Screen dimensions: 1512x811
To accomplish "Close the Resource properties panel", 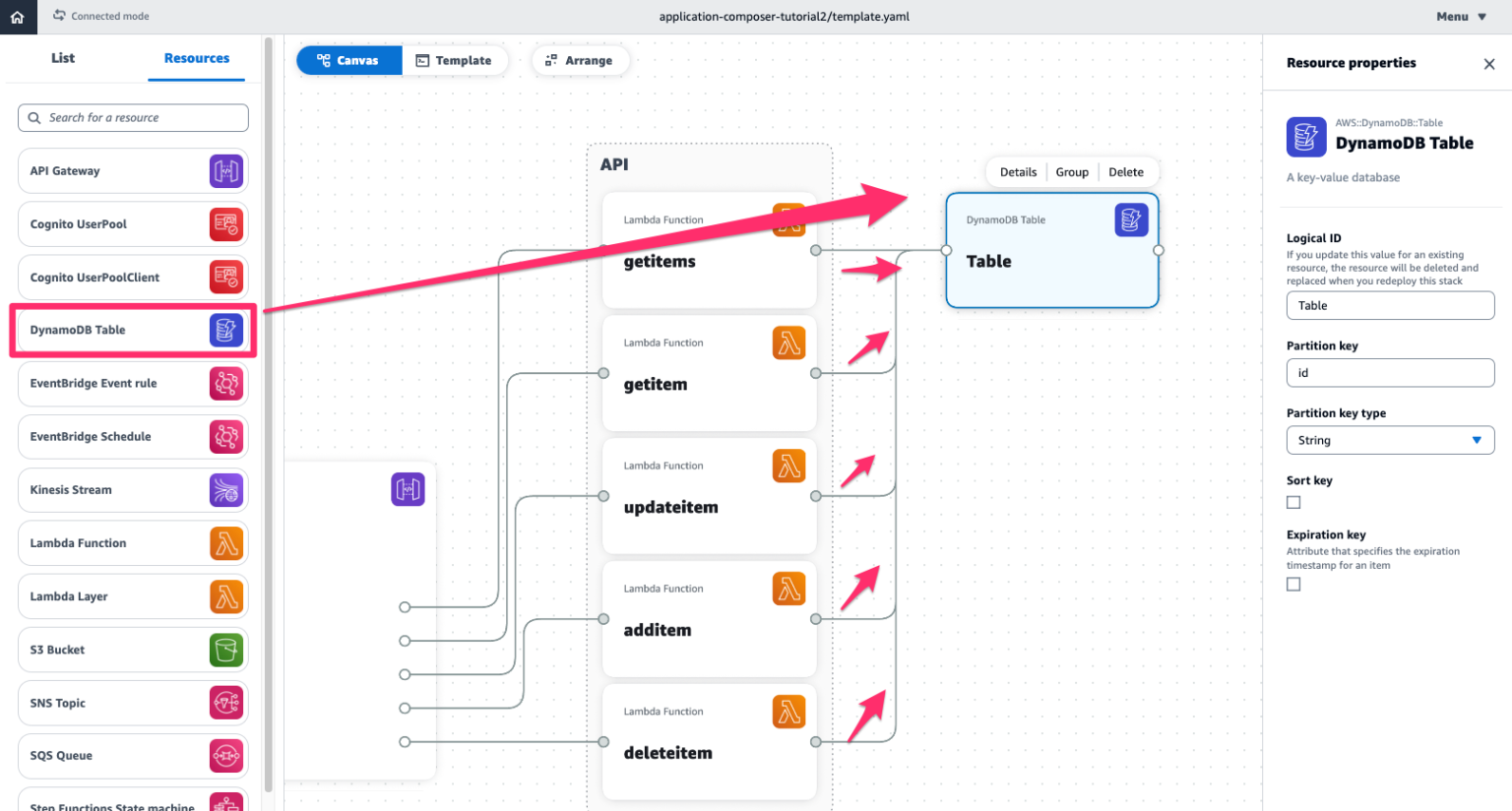I will coord(1488,64).
